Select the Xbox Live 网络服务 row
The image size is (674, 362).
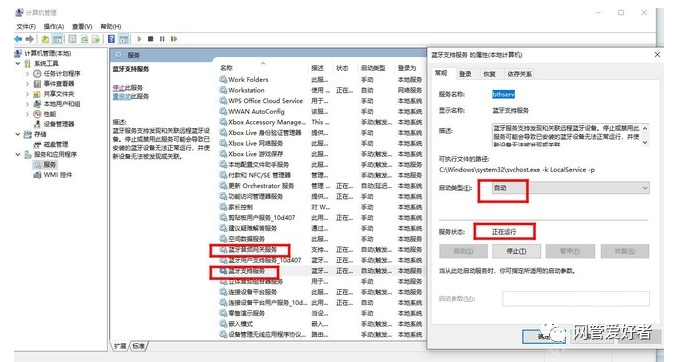click(x=320, y=143)
